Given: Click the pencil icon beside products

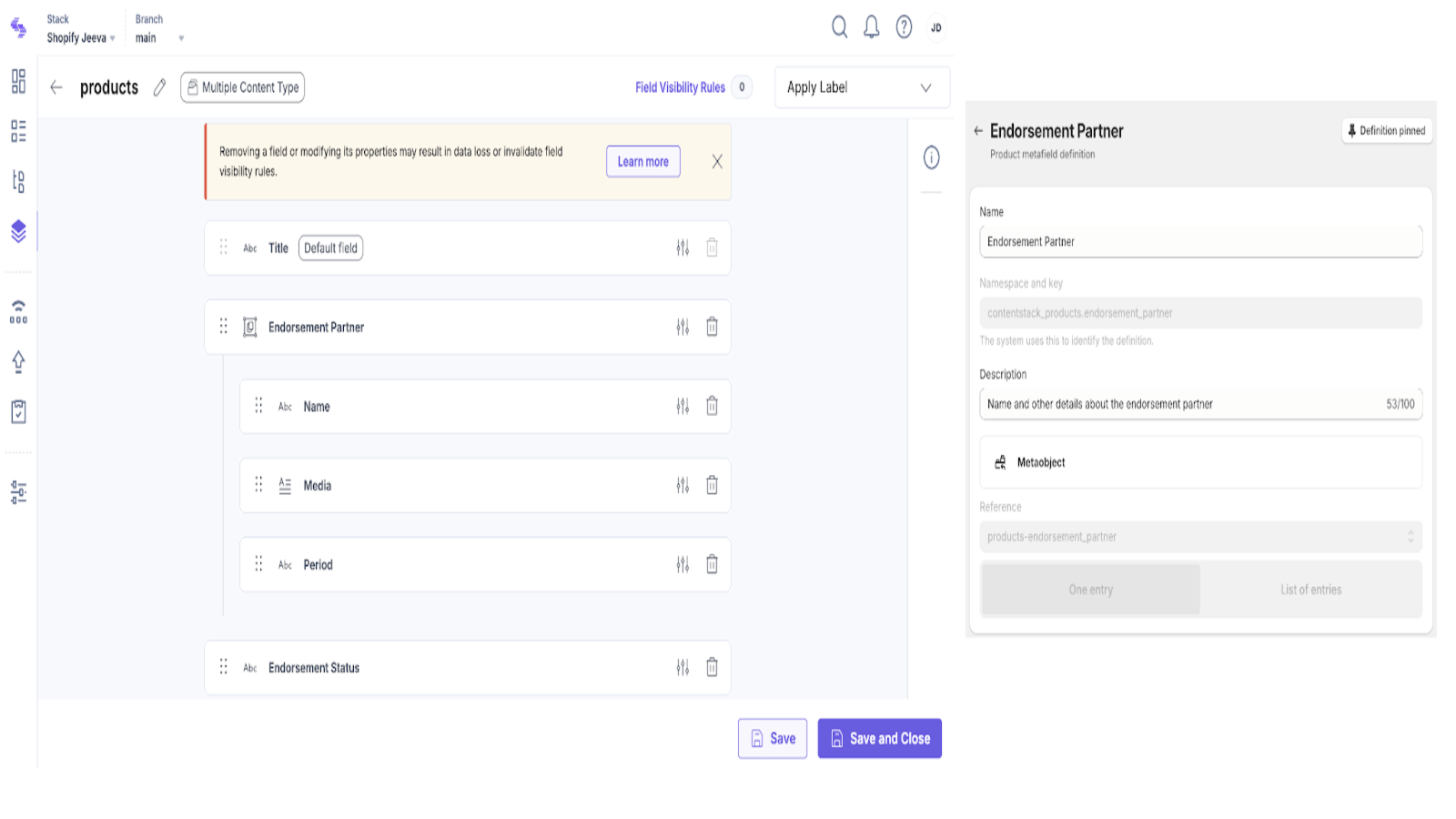Looking at the screenshot, I should pos(160,87).
